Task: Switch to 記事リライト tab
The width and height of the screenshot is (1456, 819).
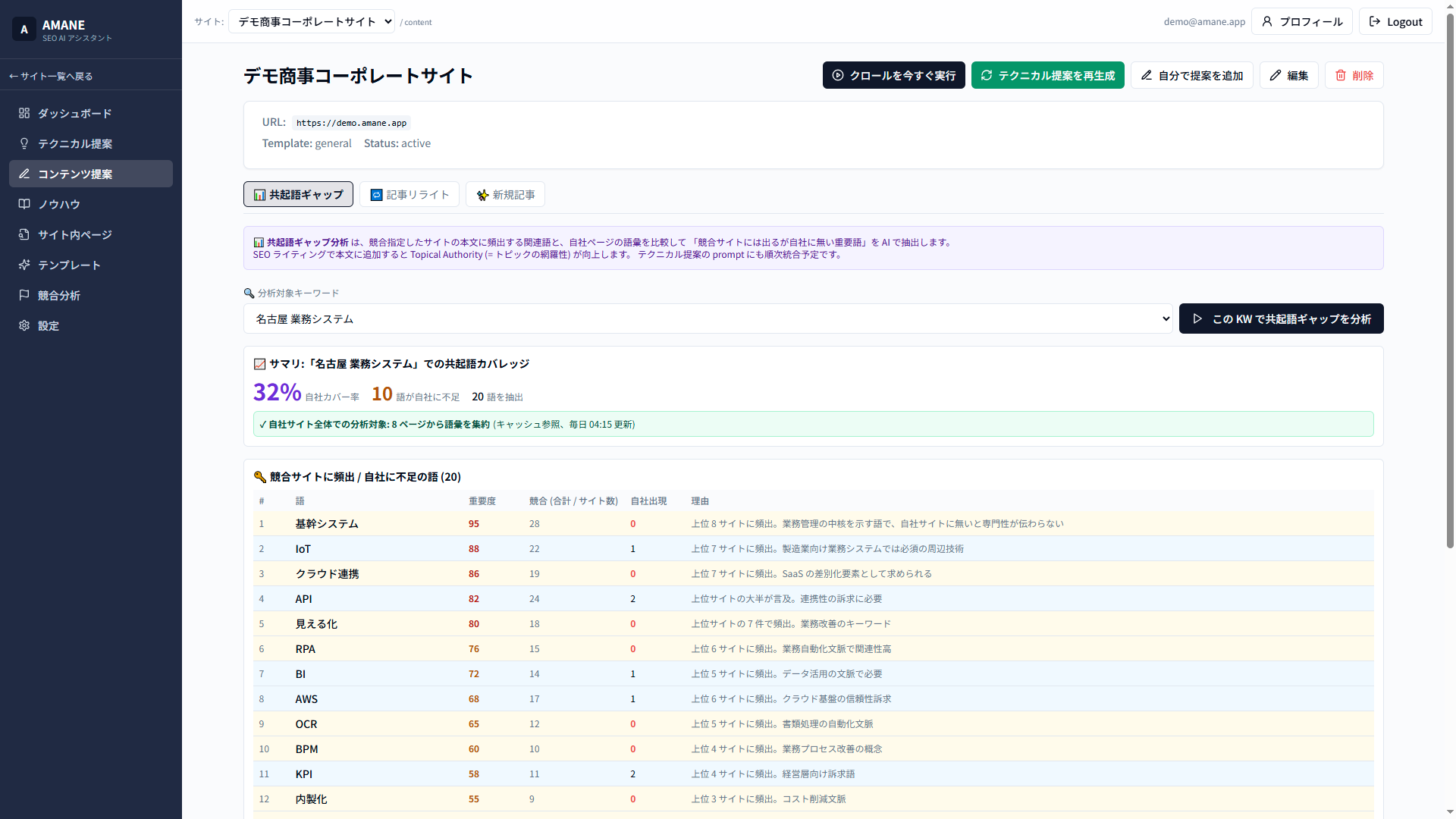Action: point(409,194)
